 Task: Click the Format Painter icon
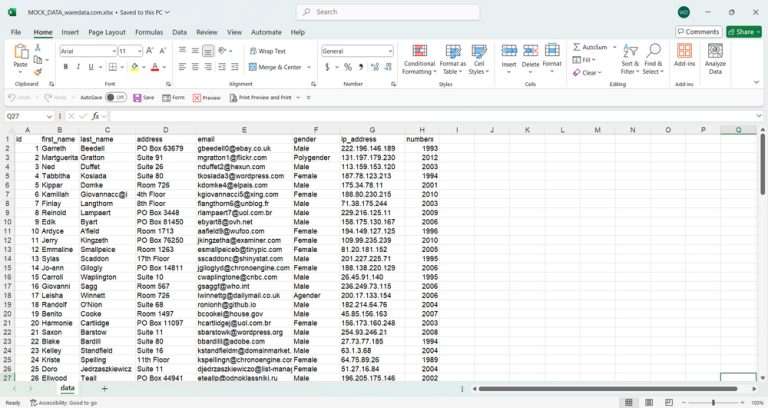(x=38, y=72)
